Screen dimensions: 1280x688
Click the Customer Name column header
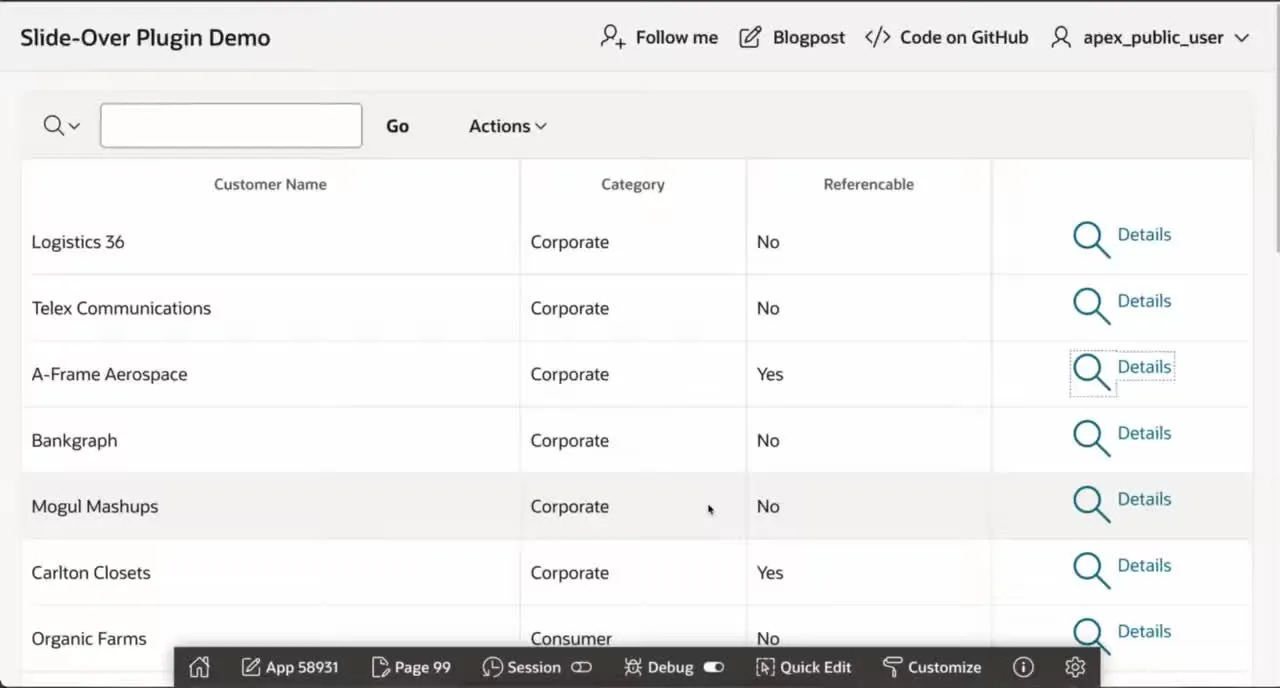tap(270, 184)
